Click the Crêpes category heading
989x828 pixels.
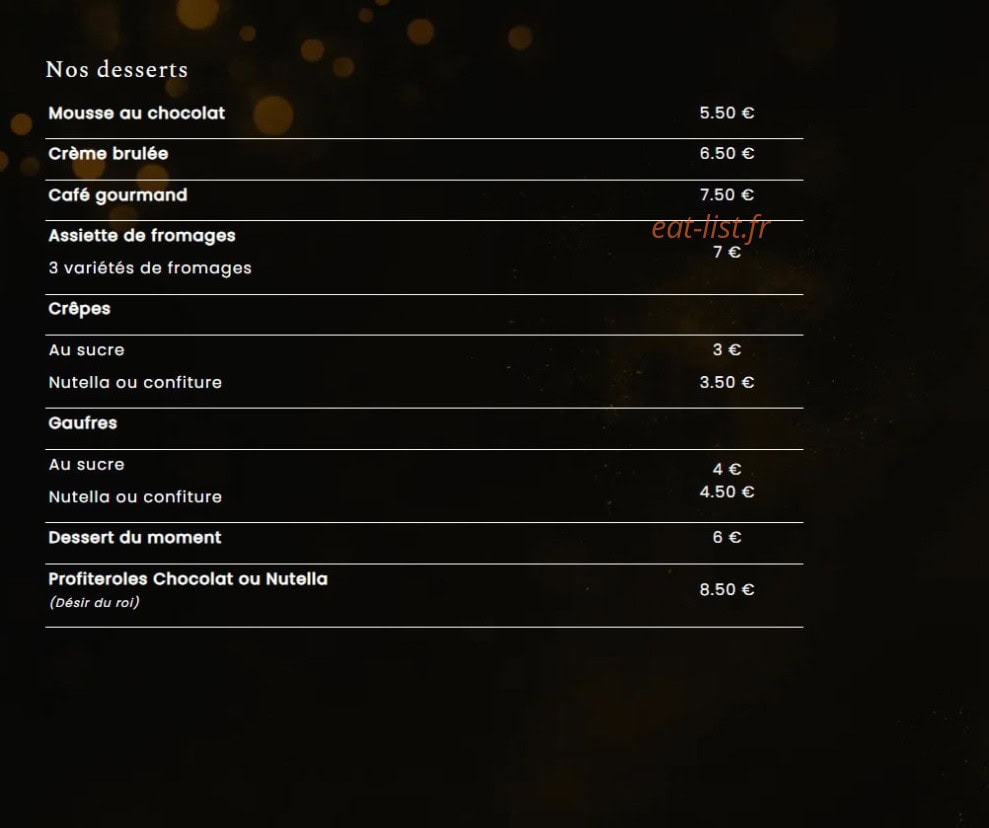79,309
